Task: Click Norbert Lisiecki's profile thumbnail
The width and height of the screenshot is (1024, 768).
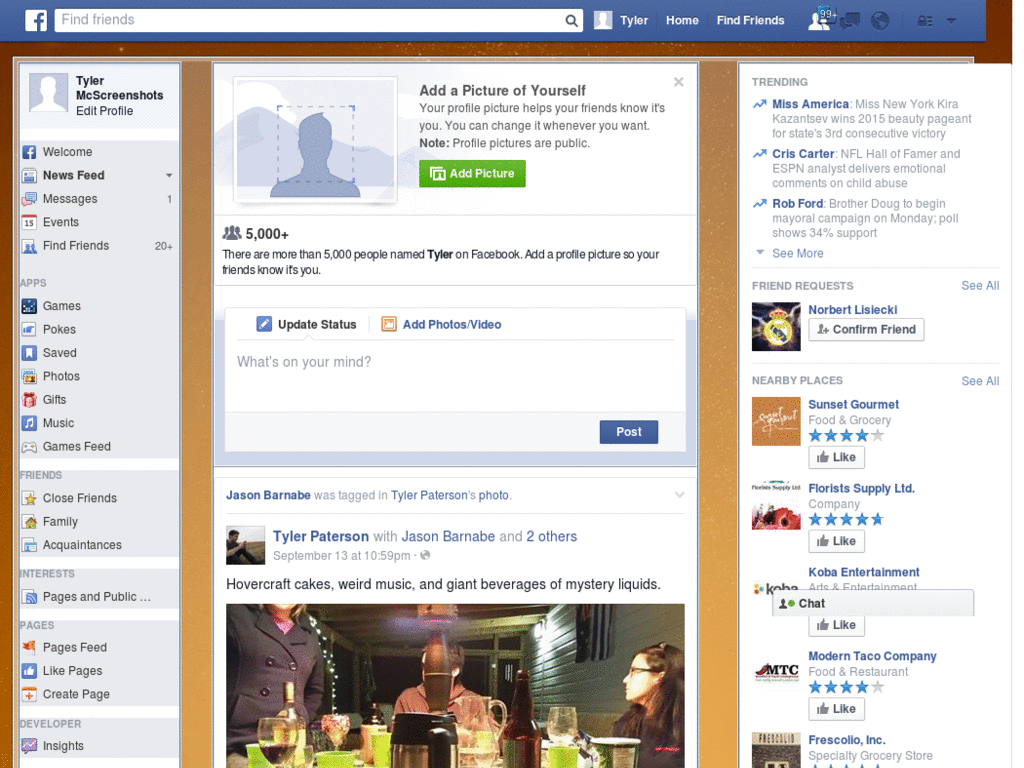Action: click(776, 327)
